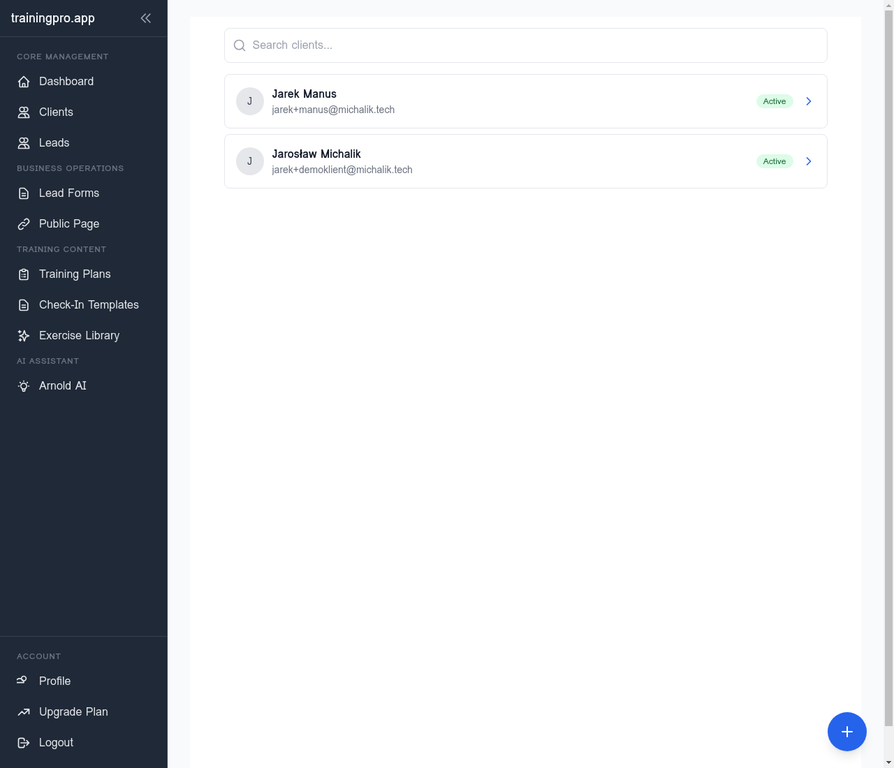This screenshot has width=894, height=768.
Task: Click the magnifier icon in search bar
Action: pos(240,46)
